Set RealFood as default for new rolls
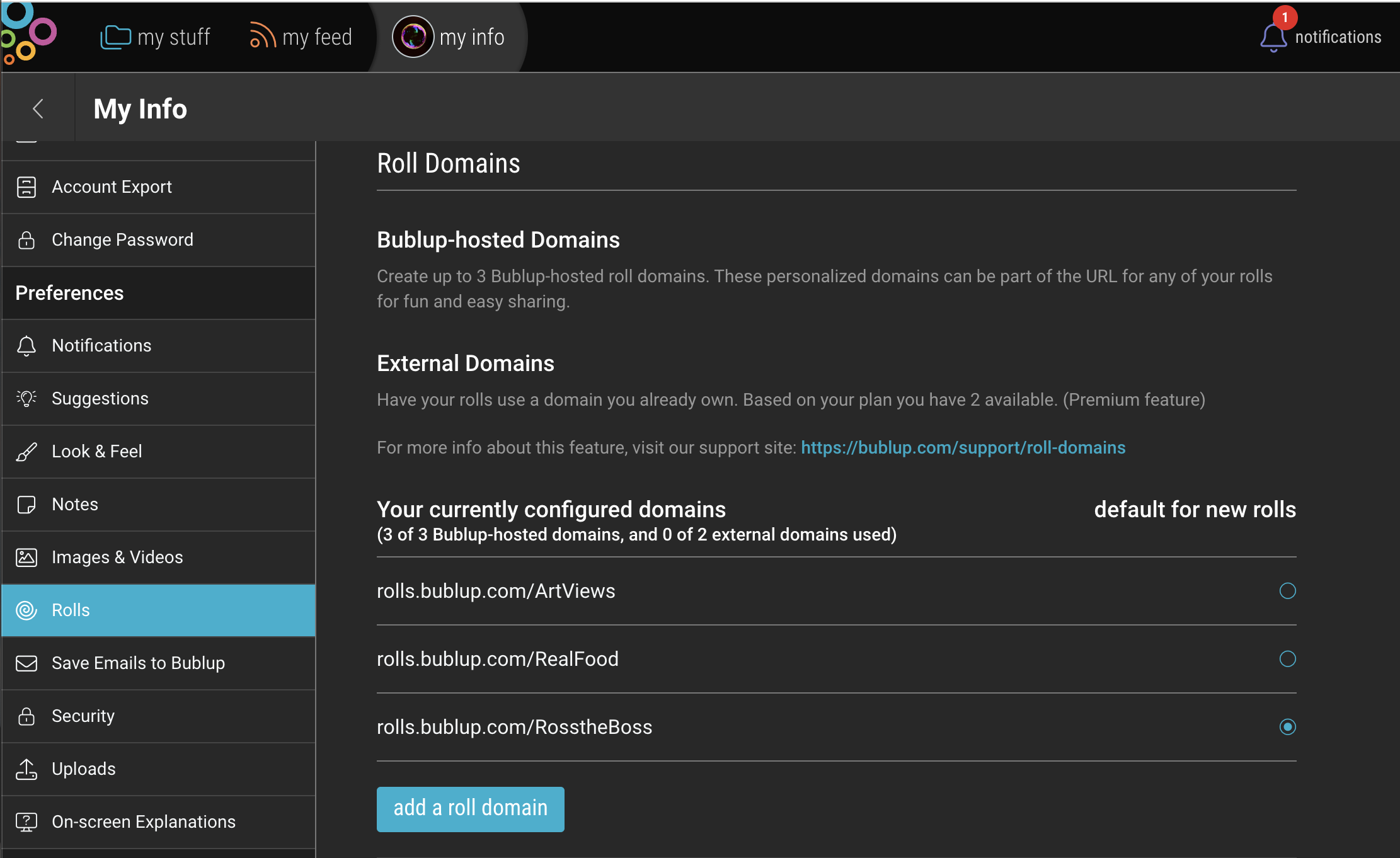Image resolution: width=1400 pixels, height=858 pixels. point(1288,659)
